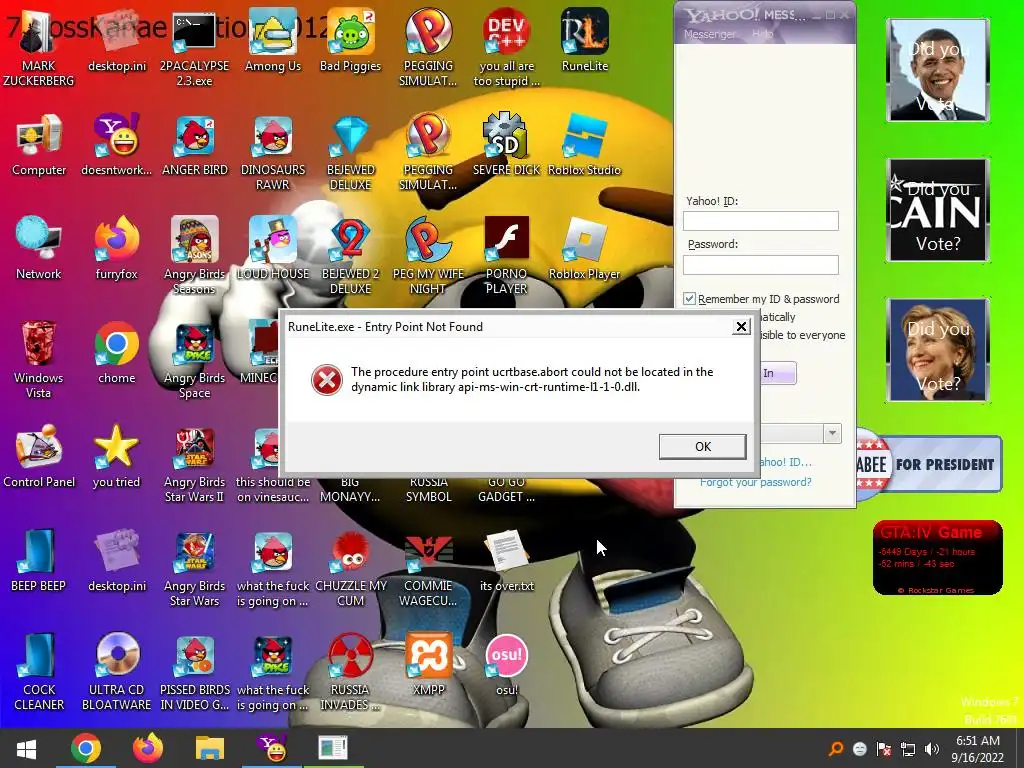1024x768 pixels.
Task: Focus the Yahoo! ID input field
Action: [x=761, y=221]
